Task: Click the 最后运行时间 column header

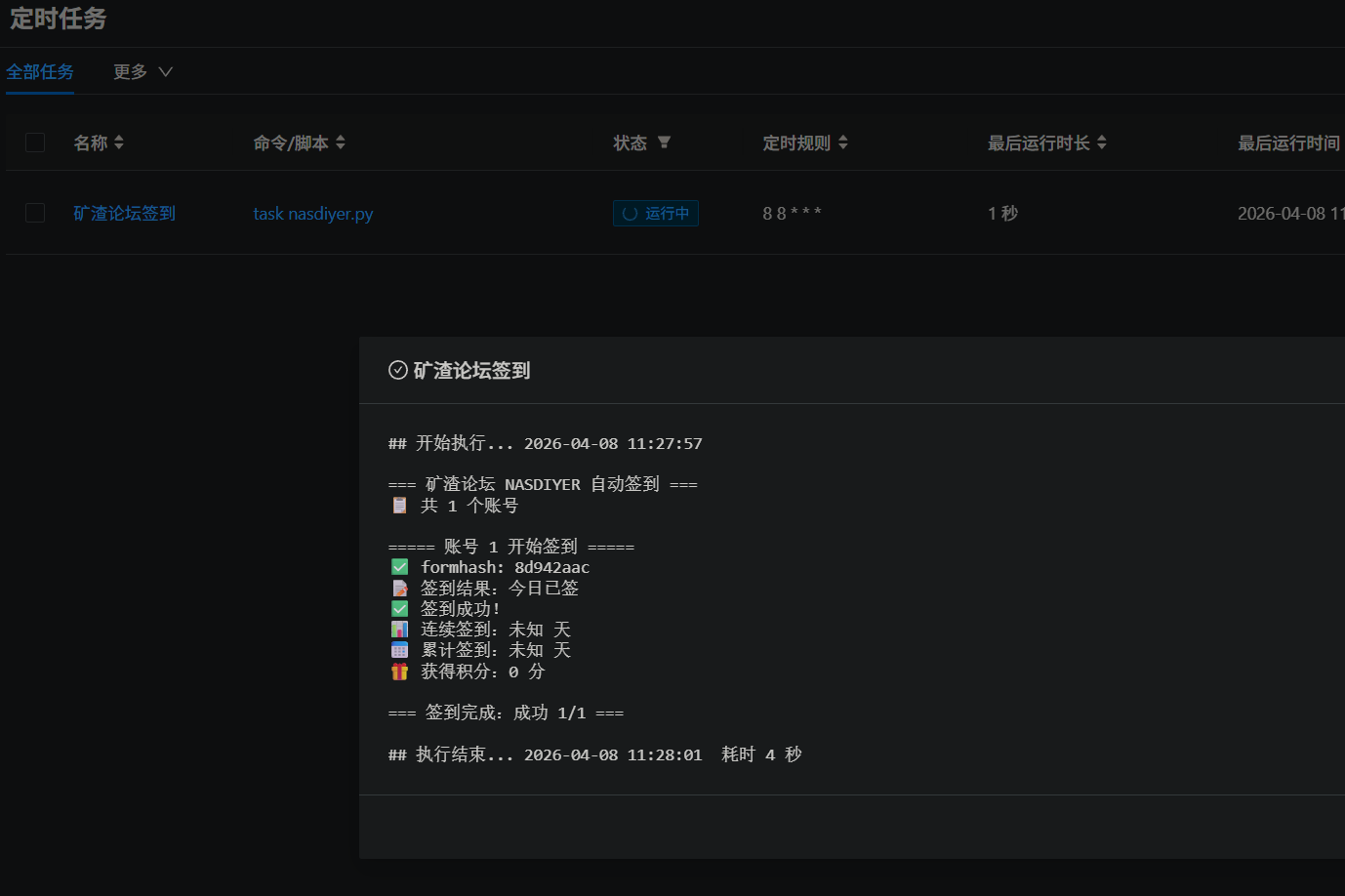Action: [x=1288, y=143]
